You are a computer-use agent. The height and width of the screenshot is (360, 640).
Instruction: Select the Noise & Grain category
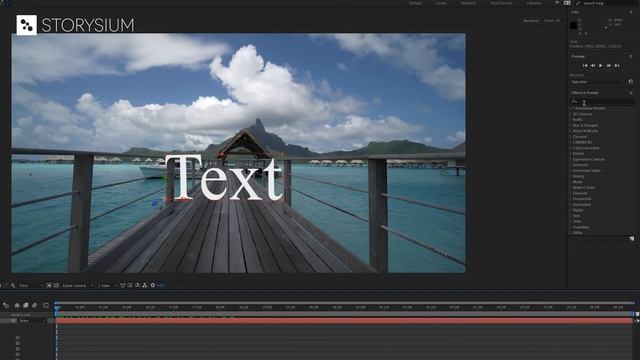tap(584, 187)
